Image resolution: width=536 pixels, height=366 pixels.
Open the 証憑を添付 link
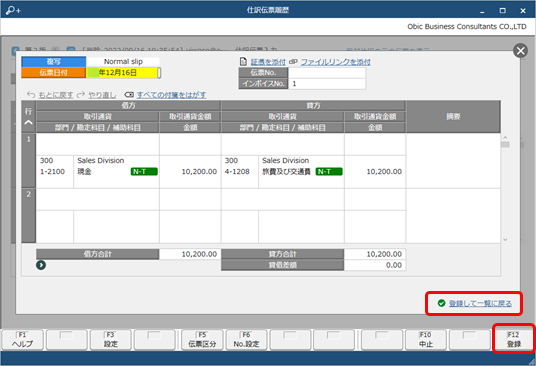pyautogui.click(x=268, y=62)
